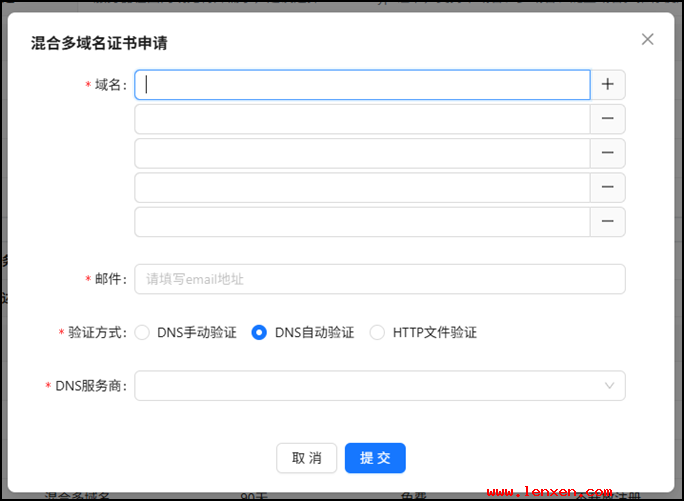Choose the HTTP文件验证 radio option

pos(377,333)
